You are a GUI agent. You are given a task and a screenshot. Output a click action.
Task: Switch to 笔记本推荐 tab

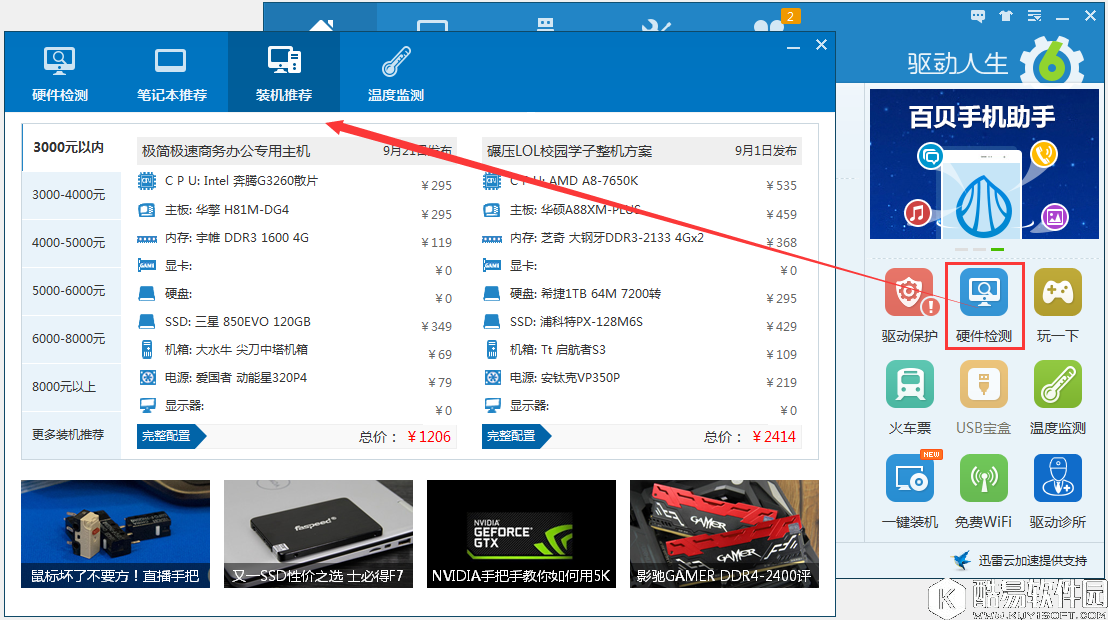(172, 73)
